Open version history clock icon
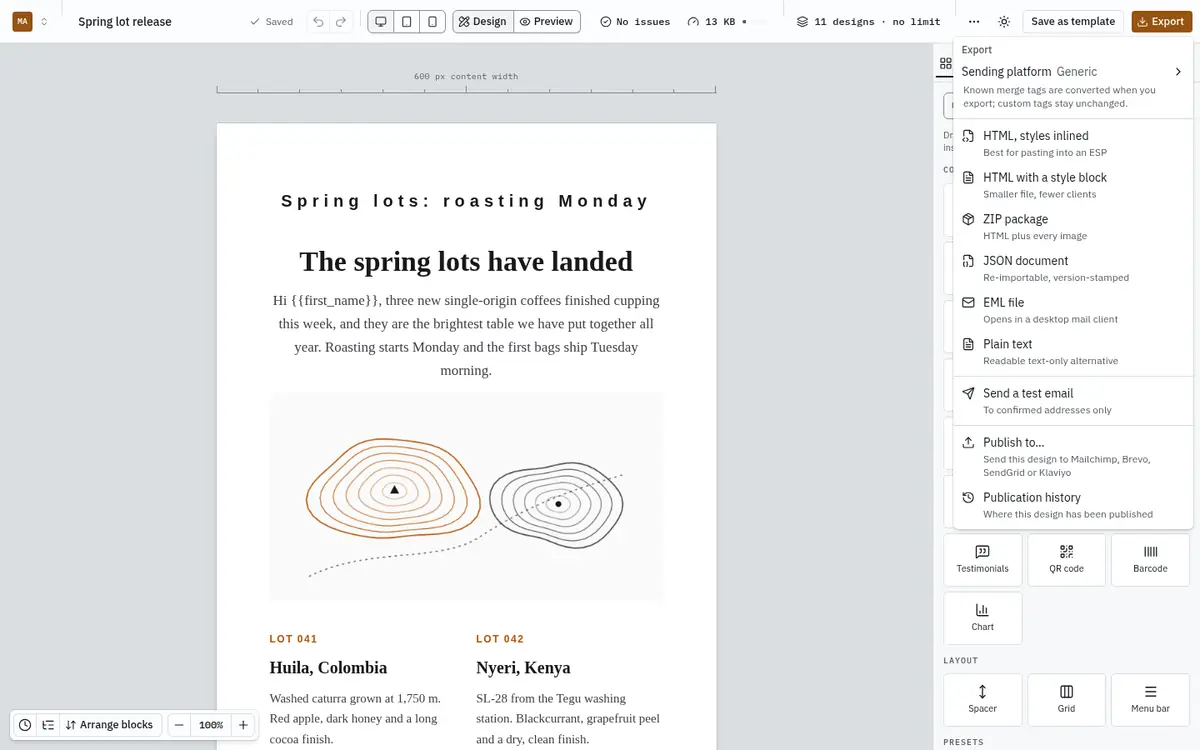 25,725
